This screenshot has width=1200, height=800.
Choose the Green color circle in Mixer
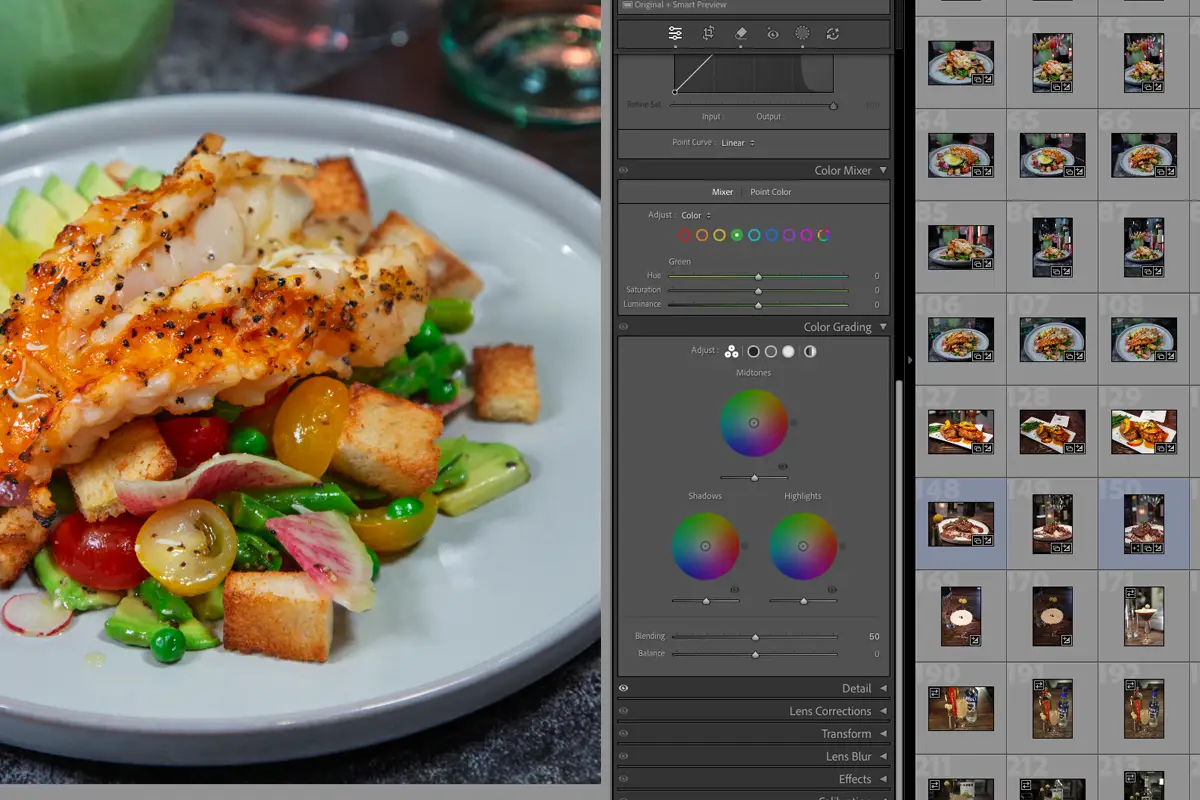pos(737,235)
